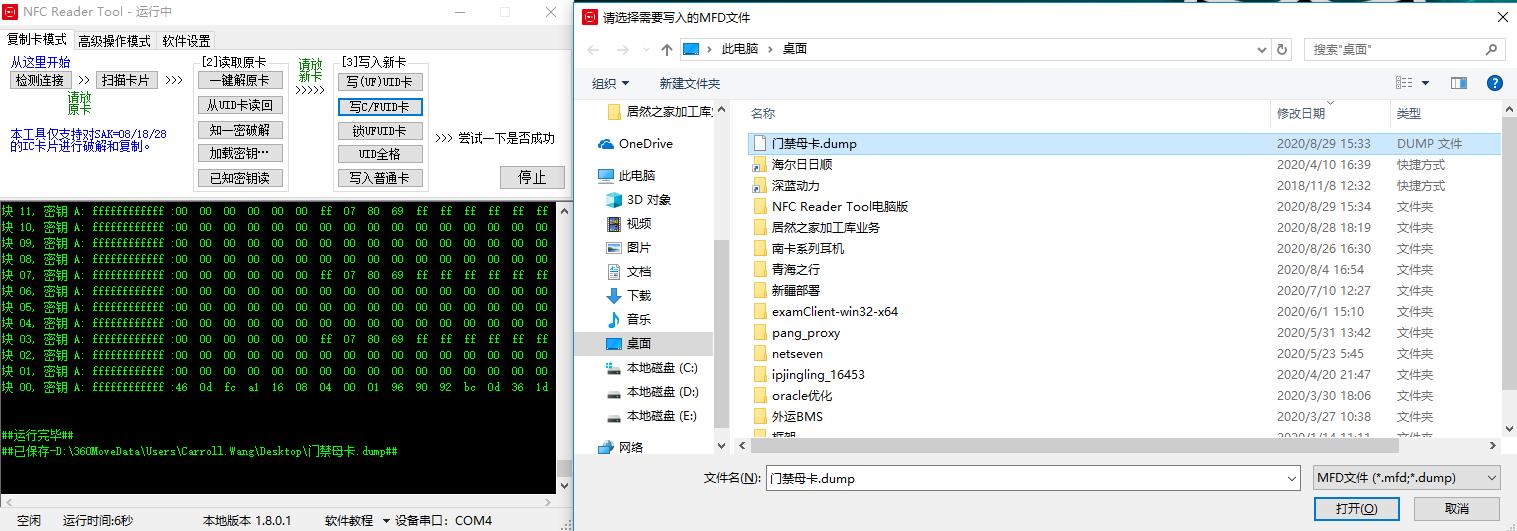Click the 写C/FUID卡 button
The height and width of the screenshot is (531, 1517).
tap(379, 107)
